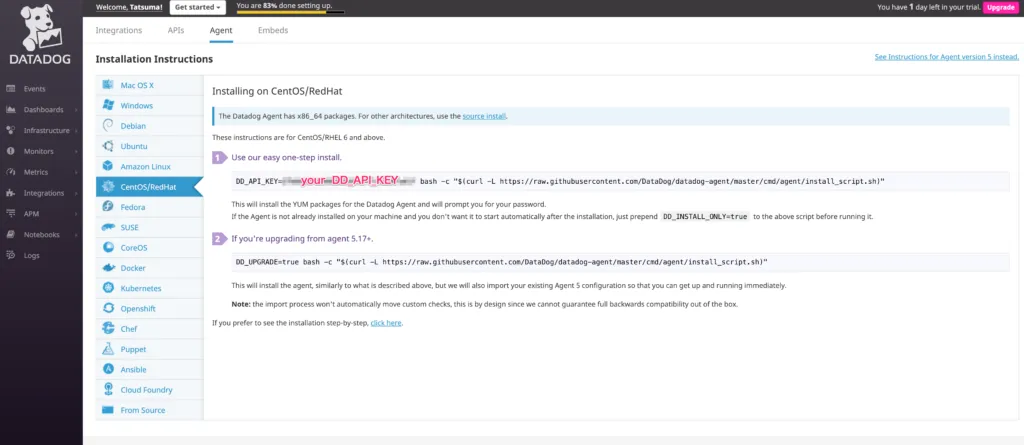Screen dimensions: 1024x445
Task: Click the Welcome, Tatsuma! text
Action: pos(129,7)
